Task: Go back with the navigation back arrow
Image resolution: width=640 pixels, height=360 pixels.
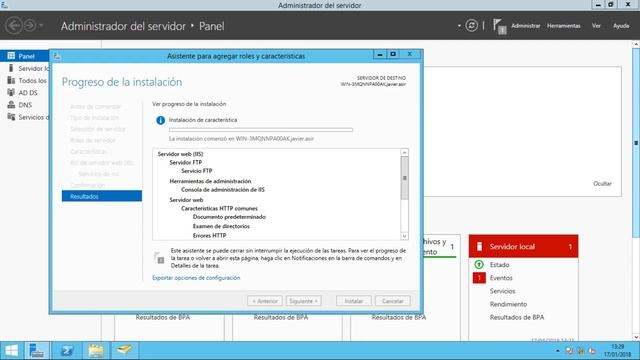Action: (x=14, y=26)
